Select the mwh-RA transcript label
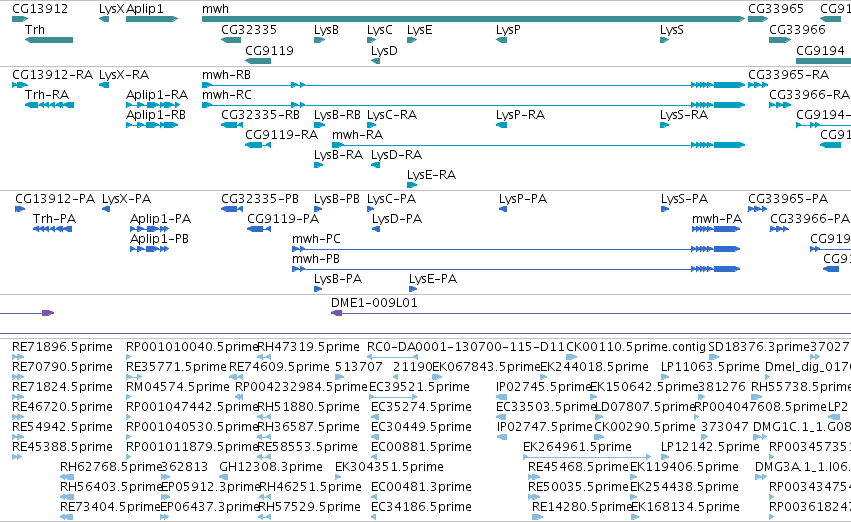 pos(357,134)
